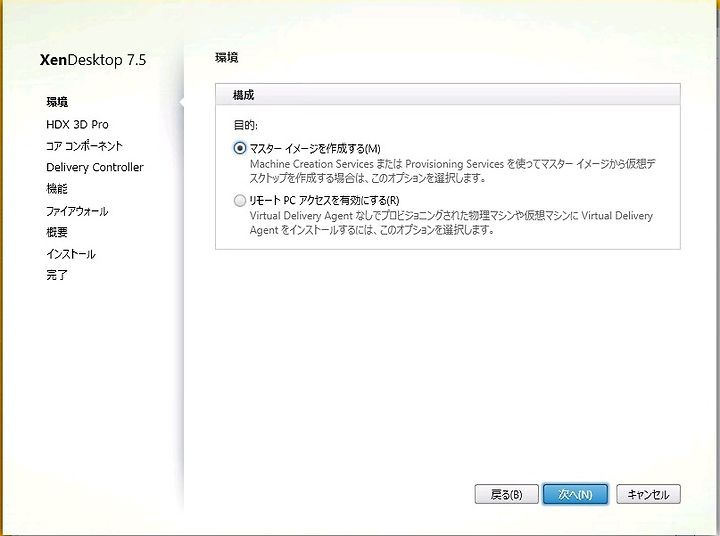This screenshot has height=536, width=720.
Task: Click the 目的: label
Action: tap(246, 125)
